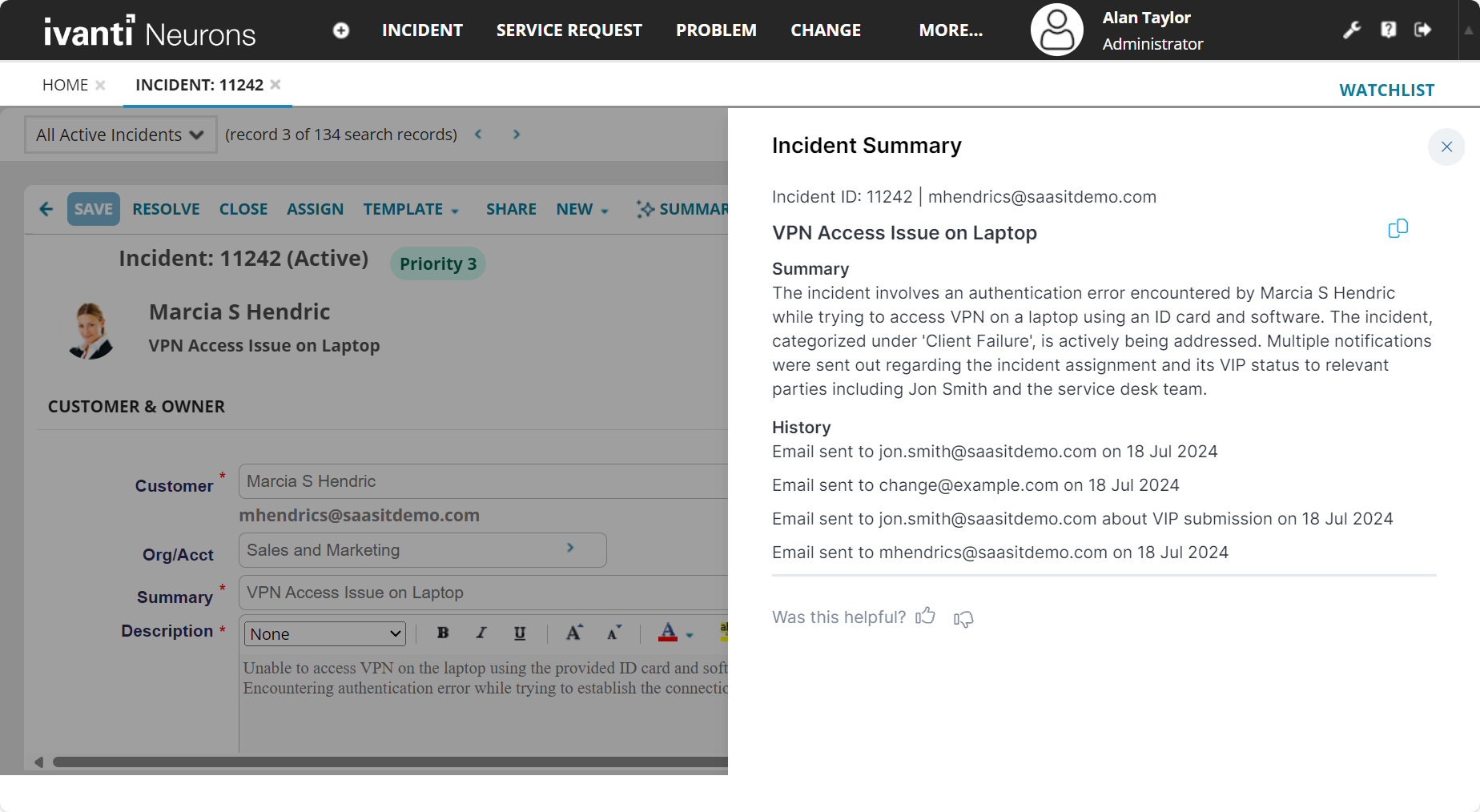
Task: Toggle underline formatting in Description
Action: pyautogui.click(x=520, y=633)
